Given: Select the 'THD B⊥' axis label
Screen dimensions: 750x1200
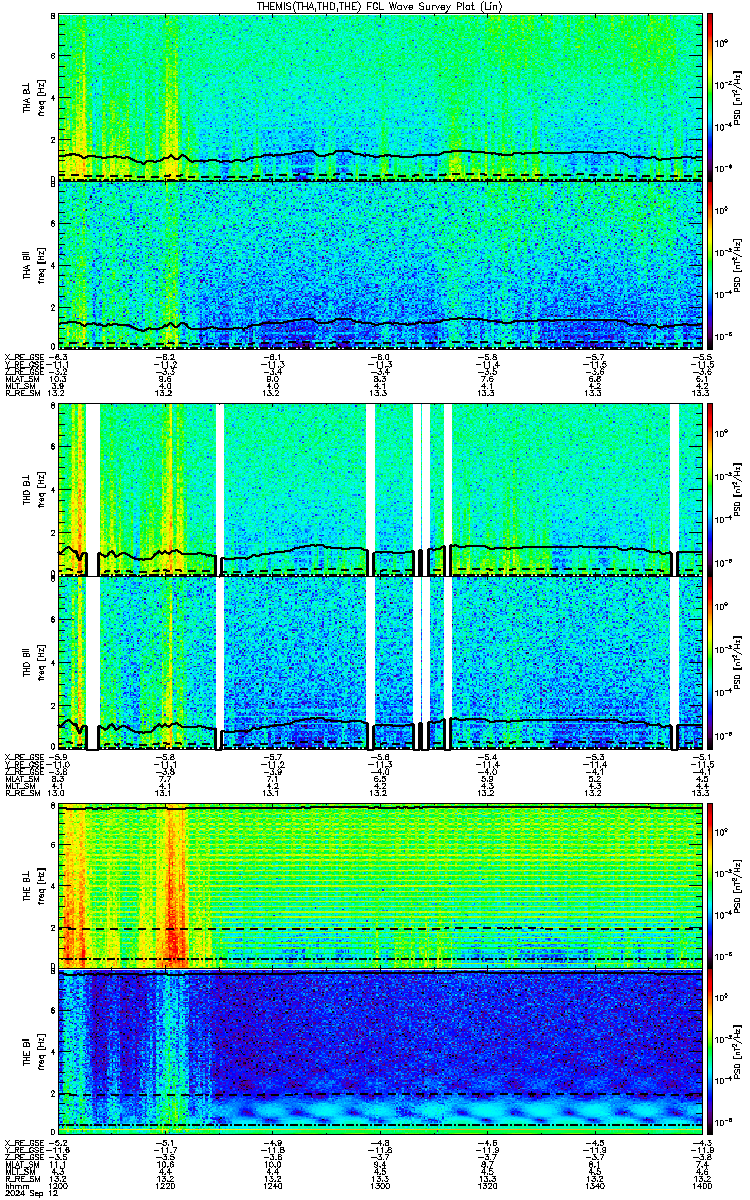Looking at the screenshot, I should click(x=29, y=491).
